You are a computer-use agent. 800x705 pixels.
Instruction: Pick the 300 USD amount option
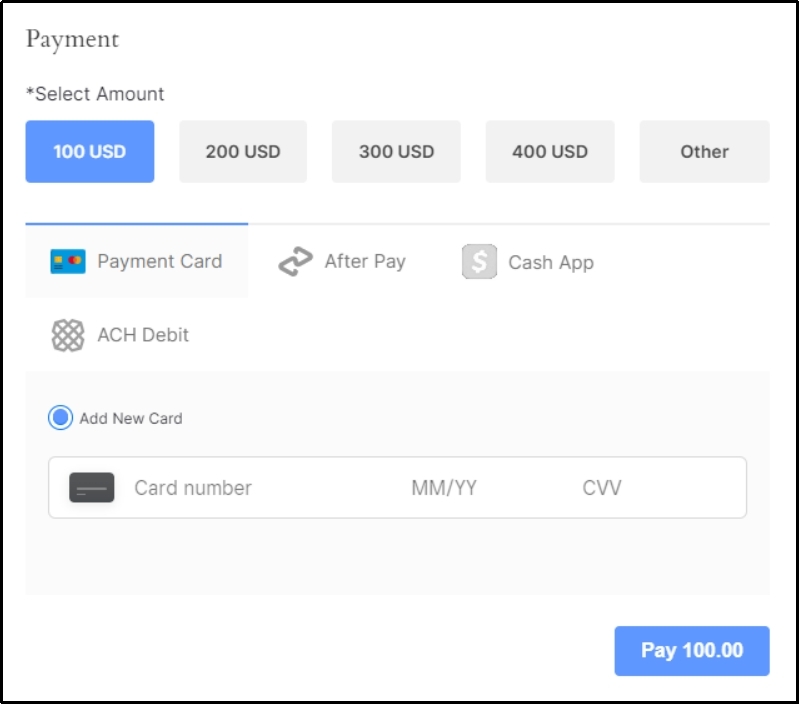click(396, 152)
